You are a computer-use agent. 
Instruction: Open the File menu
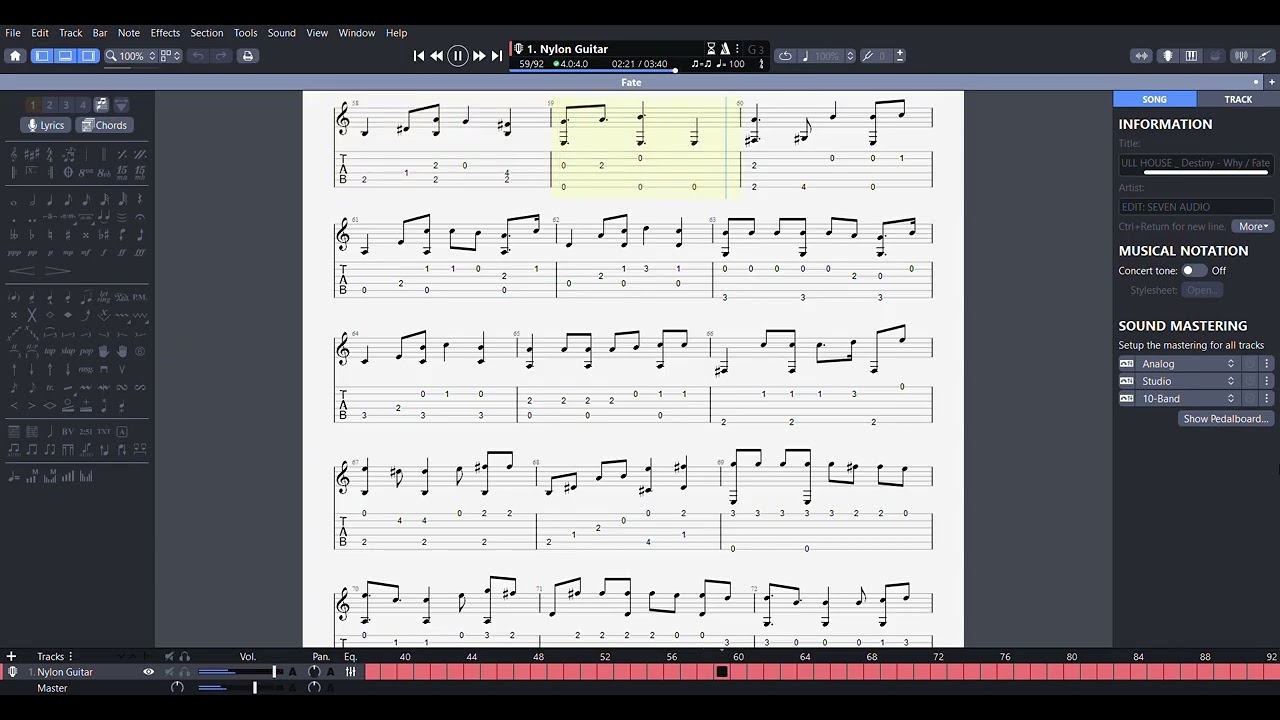pos(13,33)
